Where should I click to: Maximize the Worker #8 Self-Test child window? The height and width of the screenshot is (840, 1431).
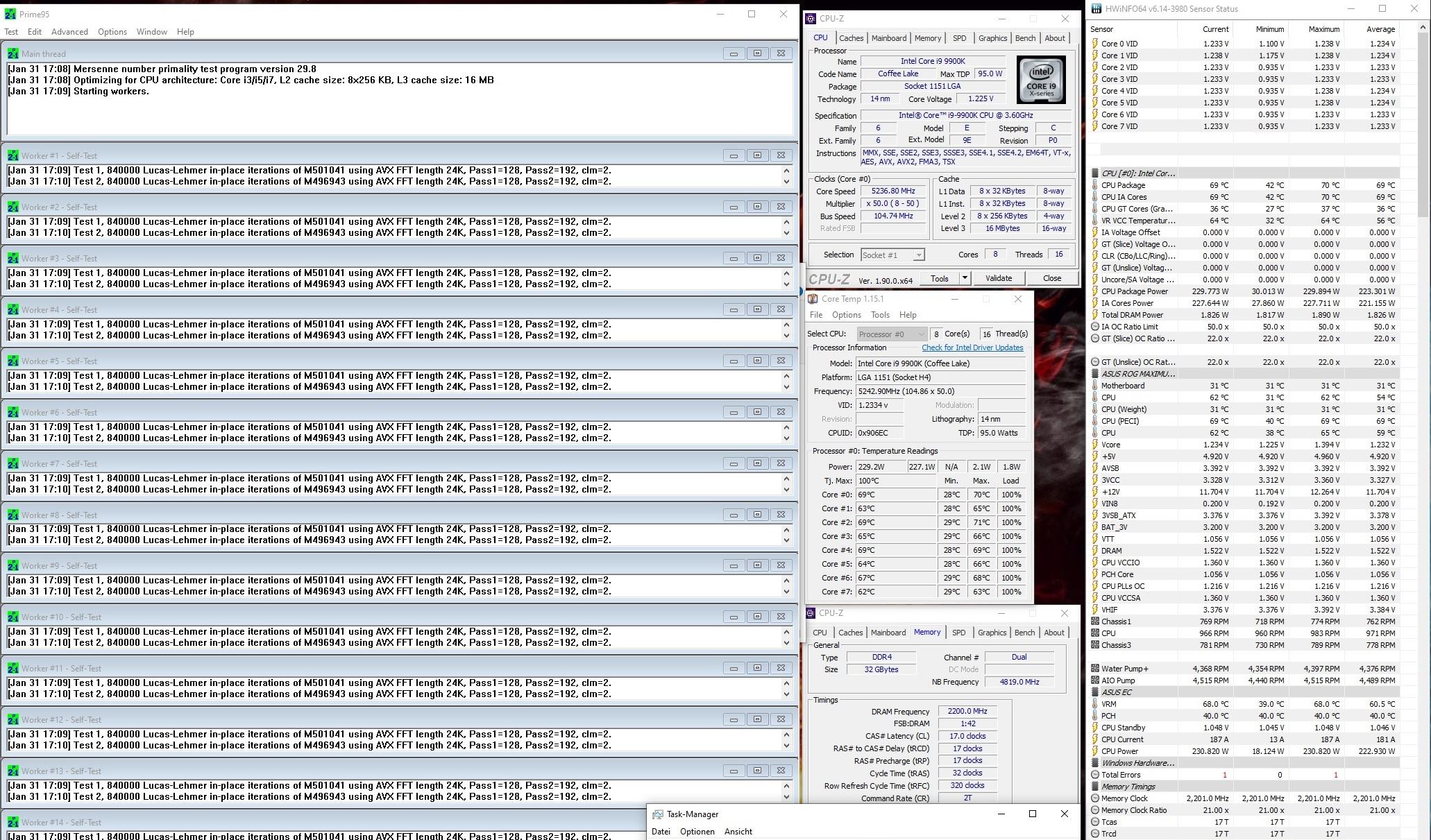757,515
